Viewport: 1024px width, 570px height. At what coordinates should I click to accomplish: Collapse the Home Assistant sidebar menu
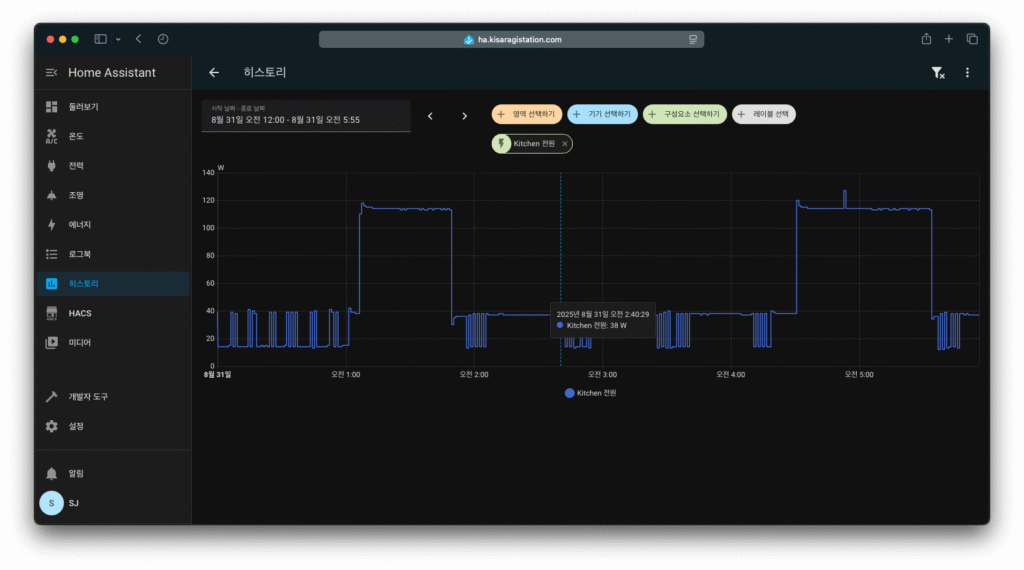click(52, 73)
